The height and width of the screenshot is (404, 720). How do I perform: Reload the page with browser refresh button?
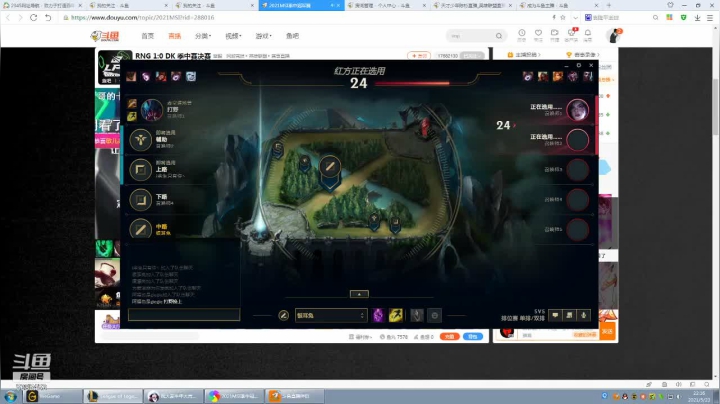[x=34, y=17]
